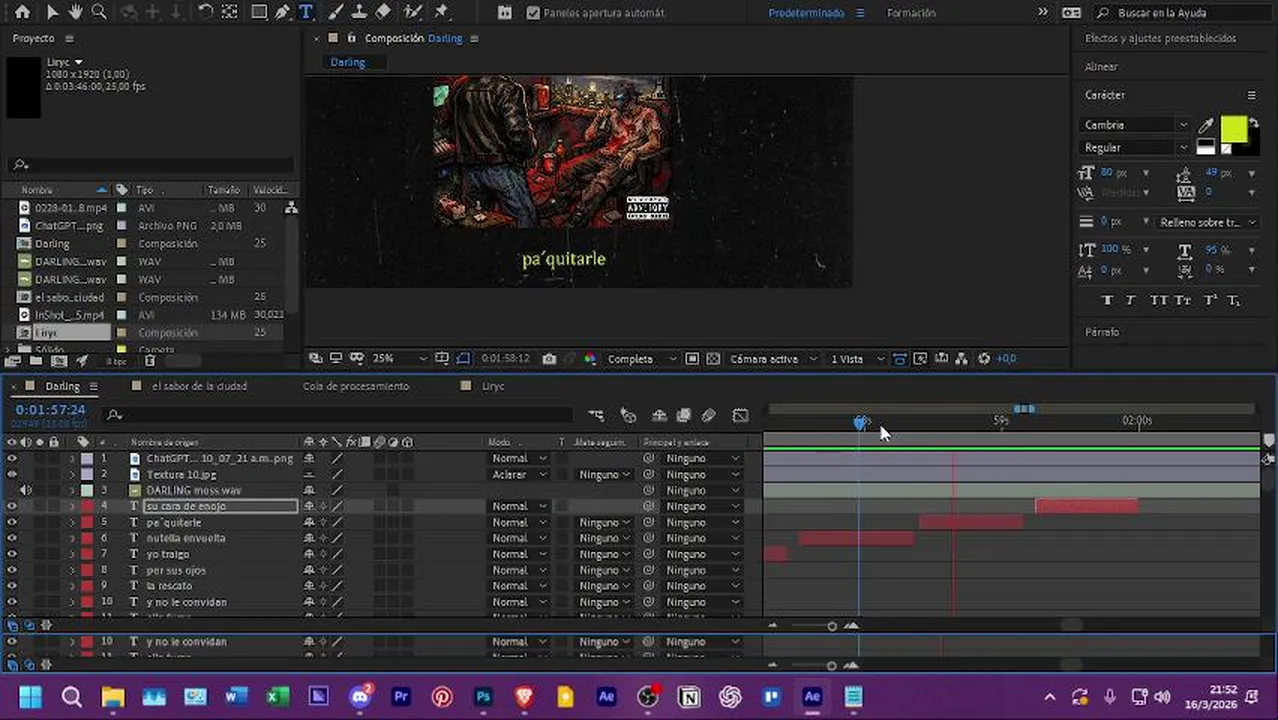Click the yellow-green fill color swatch

(x=1233, y=130)
